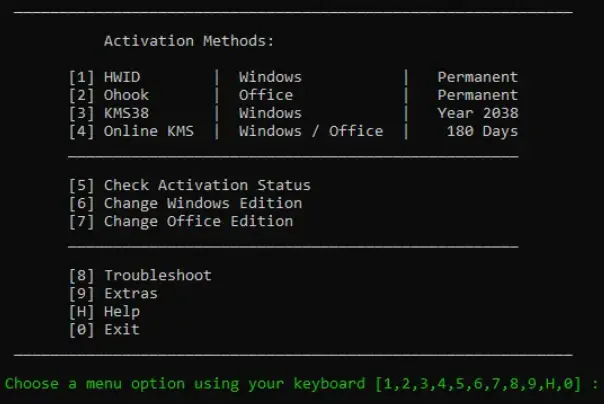Select Change Office Edition entry
The height and width of the screenshot is (404, 604).
tap(181, 221)
